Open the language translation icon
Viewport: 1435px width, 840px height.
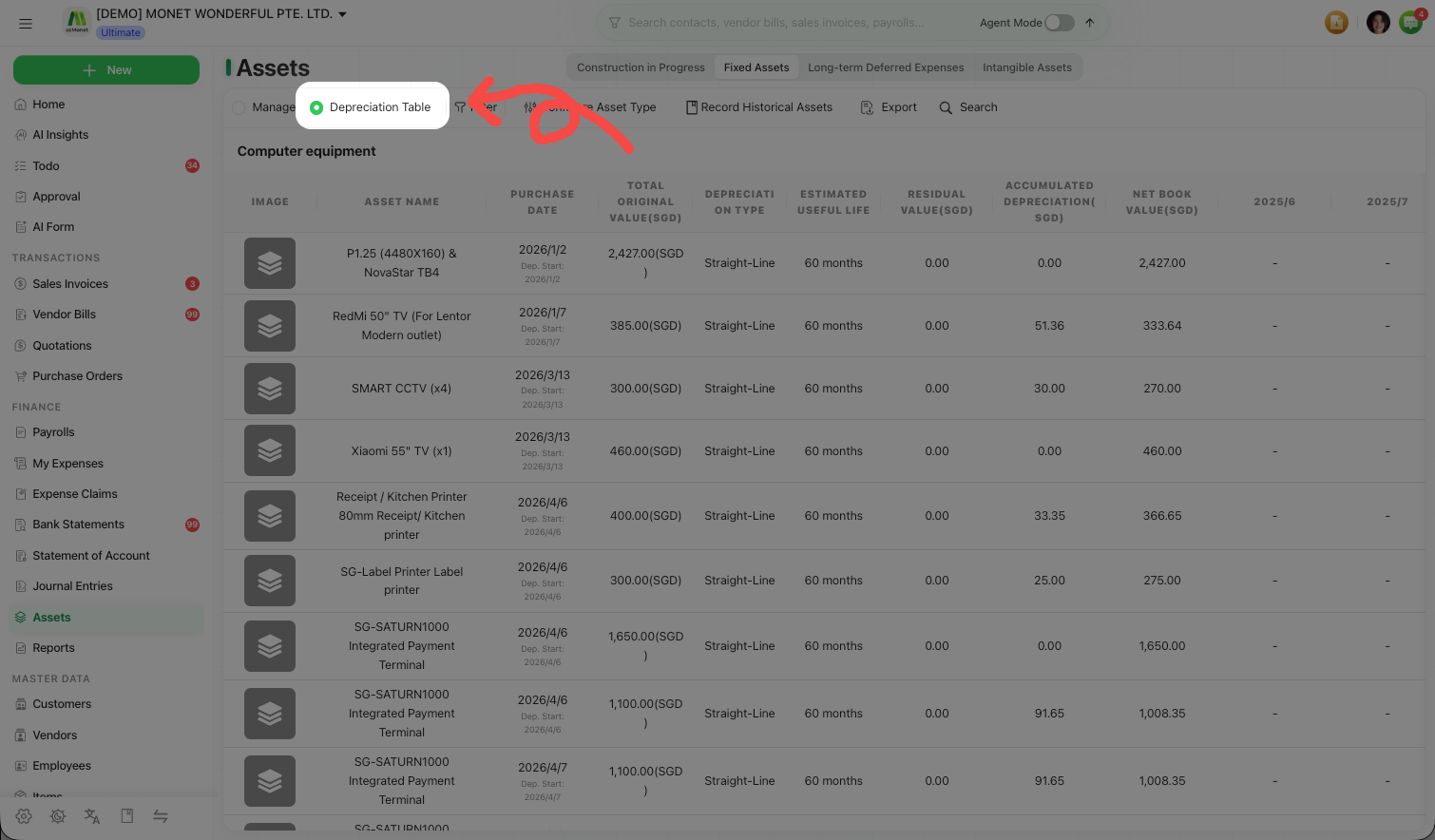pos(92,816)
